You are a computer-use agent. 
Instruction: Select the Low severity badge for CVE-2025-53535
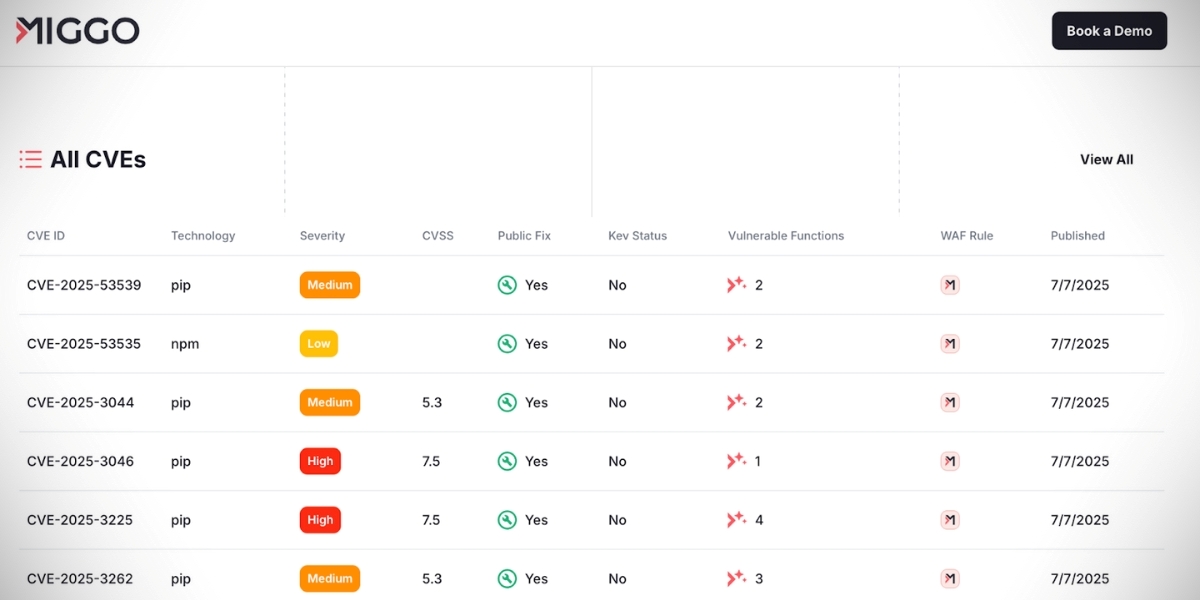318,343
